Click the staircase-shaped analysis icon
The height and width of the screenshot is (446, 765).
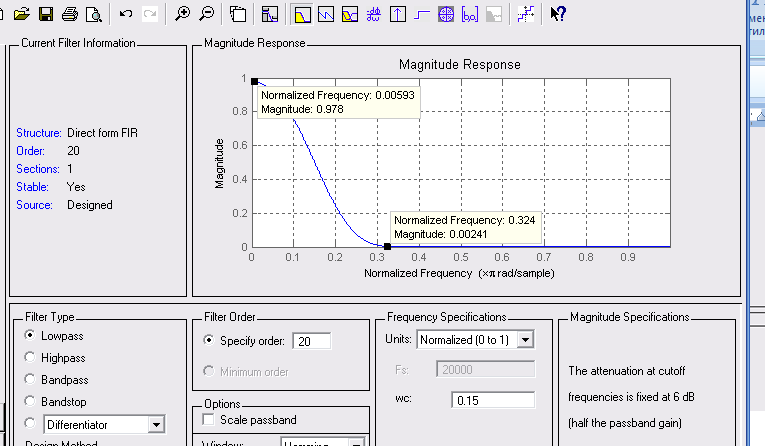pyautogui.click(x=526, y=14)
